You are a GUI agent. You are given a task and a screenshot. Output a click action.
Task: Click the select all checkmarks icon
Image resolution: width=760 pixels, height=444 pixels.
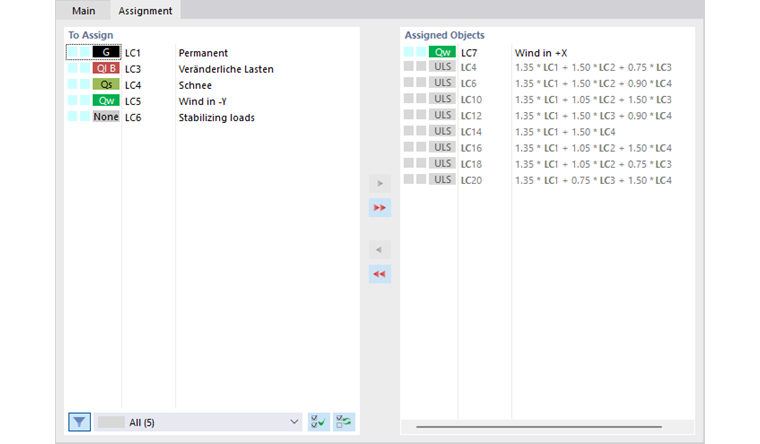319,422
